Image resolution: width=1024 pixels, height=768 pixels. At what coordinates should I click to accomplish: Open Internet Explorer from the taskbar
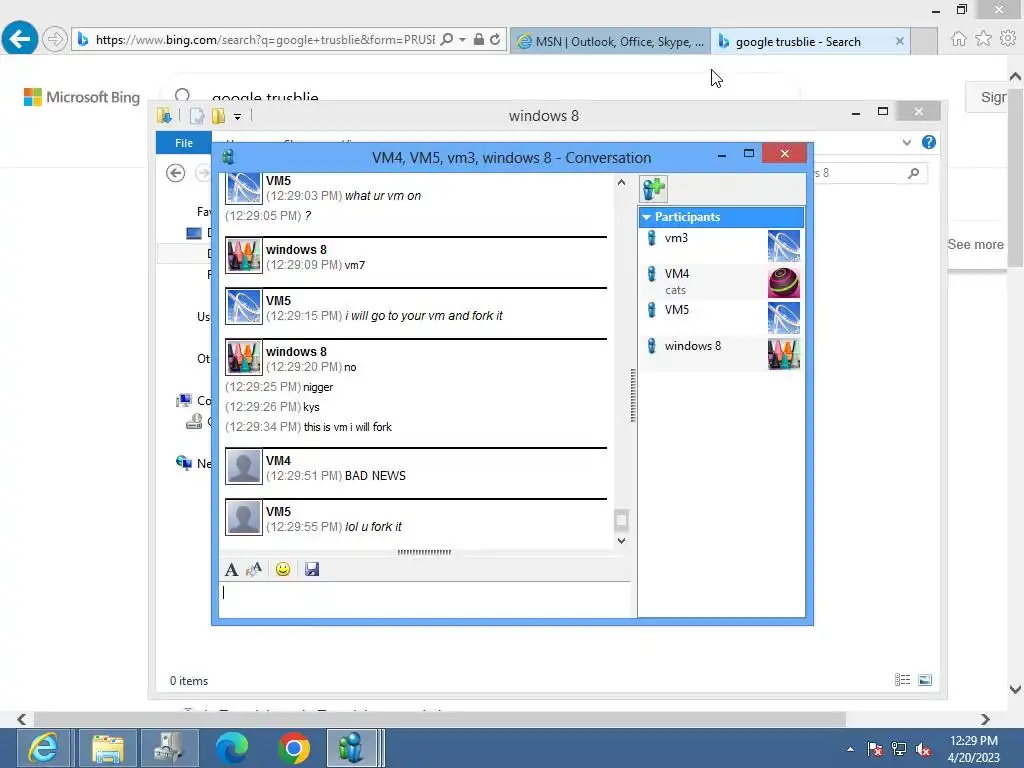point(43,748)
